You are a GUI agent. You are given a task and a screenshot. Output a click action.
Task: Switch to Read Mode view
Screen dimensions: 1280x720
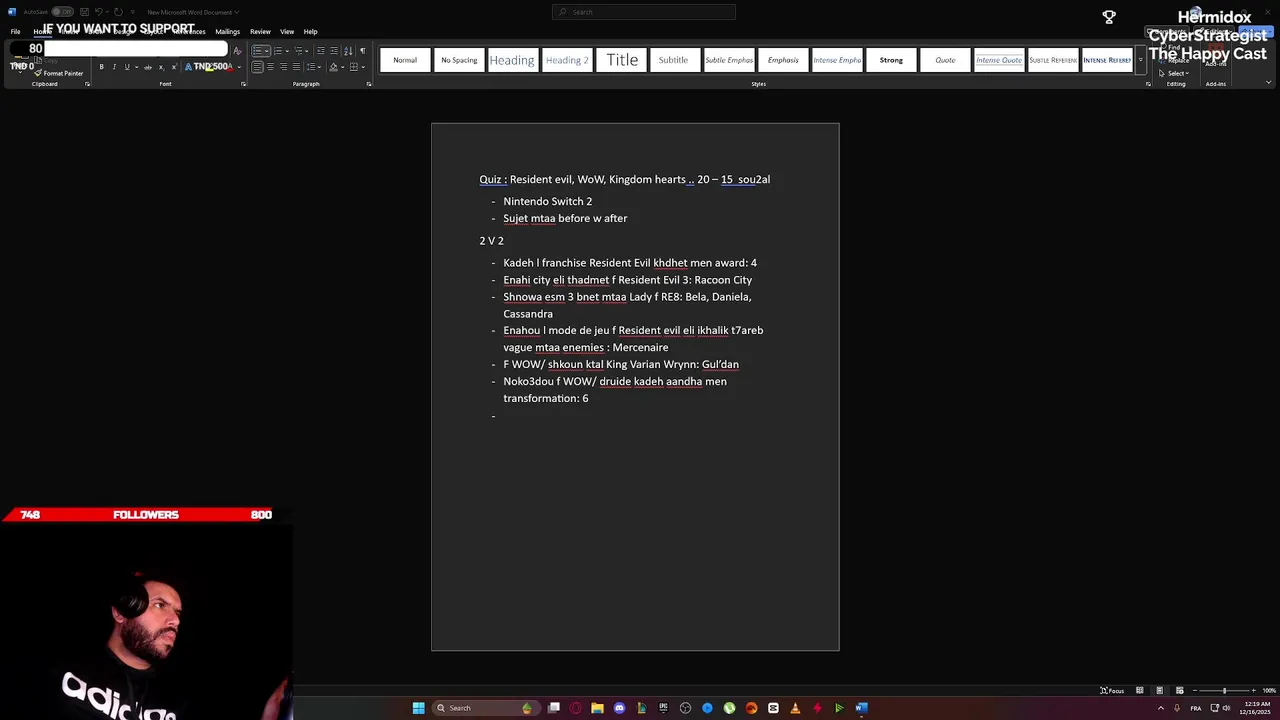pyautogui.click(x=1139, y=690)
